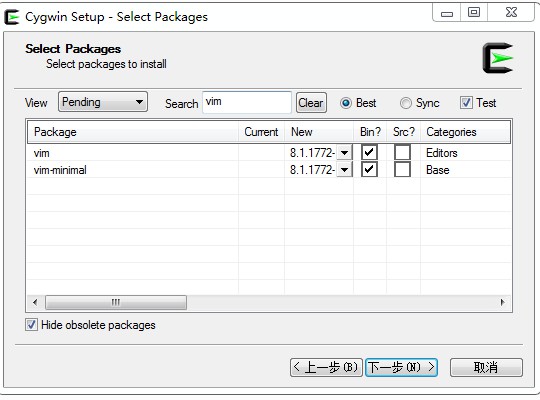Image resolution: width=540 pixels, height=400 pixels.
Task: Uncheck Bin checkbox for vim-minimal
Action: pyautogui.click(x=369, y=169)
